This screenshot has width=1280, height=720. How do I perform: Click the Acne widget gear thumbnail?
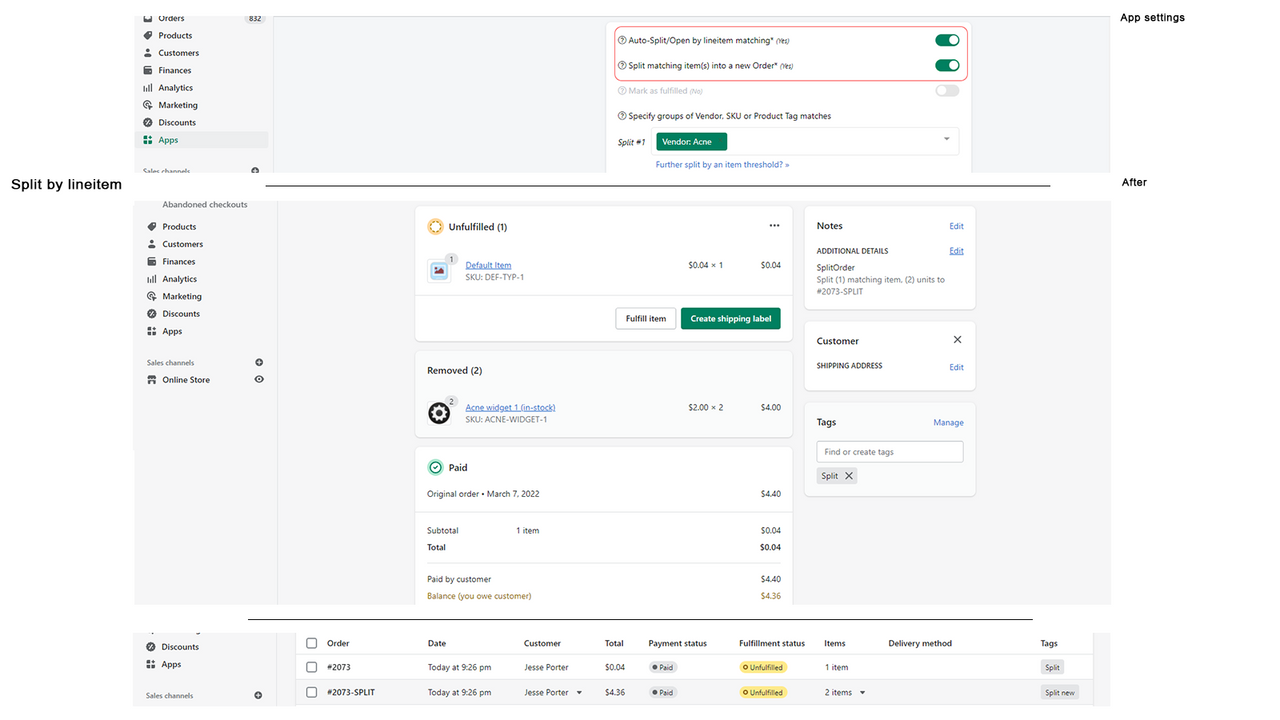[439, 413]
